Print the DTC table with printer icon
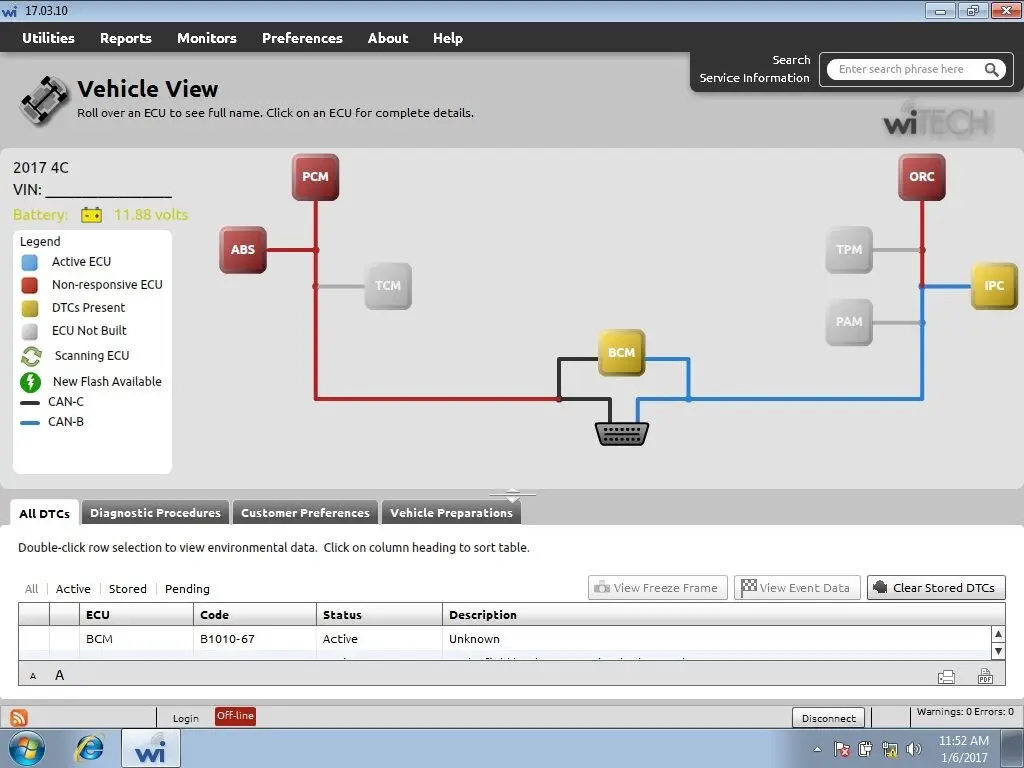Image resolution: width=1024 pixels, height=768 pixels. [946, 677]
